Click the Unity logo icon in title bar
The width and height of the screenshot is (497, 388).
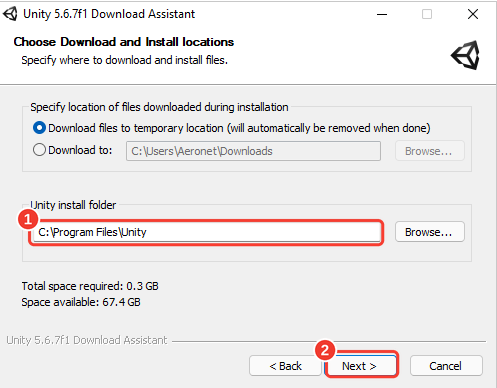(10, 14)
